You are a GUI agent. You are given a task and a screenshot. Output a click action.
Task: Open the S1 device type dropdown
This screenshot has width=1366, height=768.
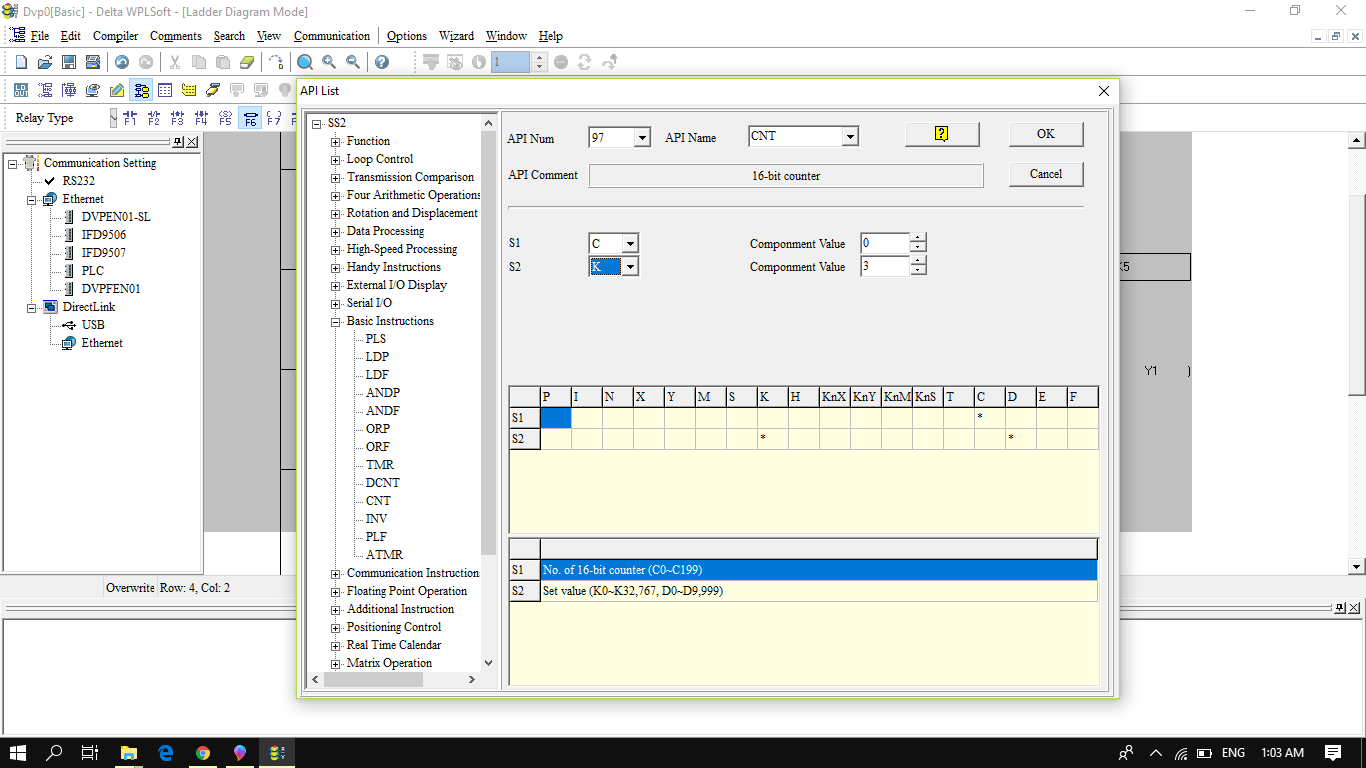click(629, 242)
